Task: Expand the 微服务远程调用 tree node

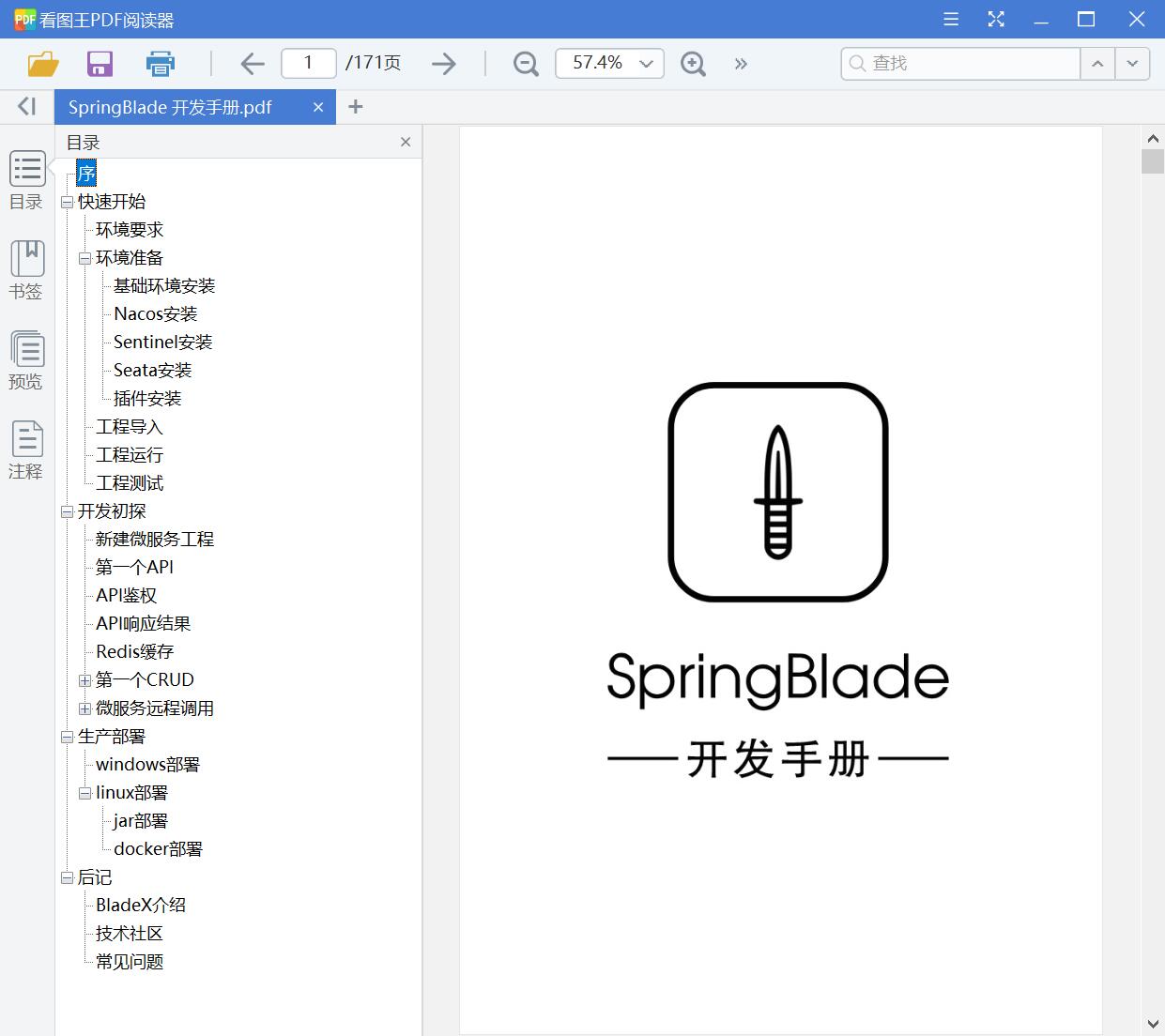Action: click(84, 708)
